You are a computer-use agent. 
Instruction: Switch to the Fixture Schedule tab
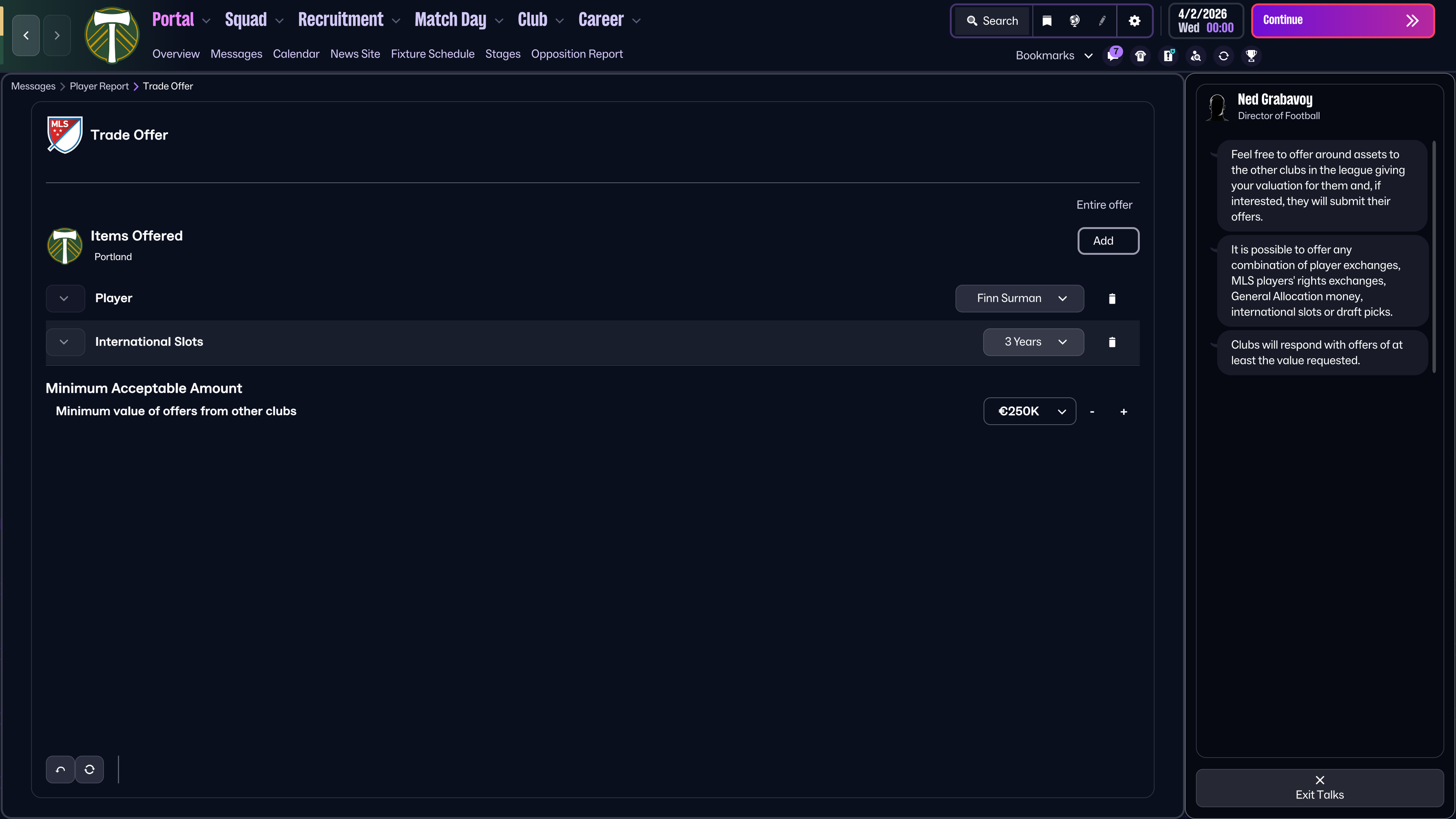(x=432, y=54)
